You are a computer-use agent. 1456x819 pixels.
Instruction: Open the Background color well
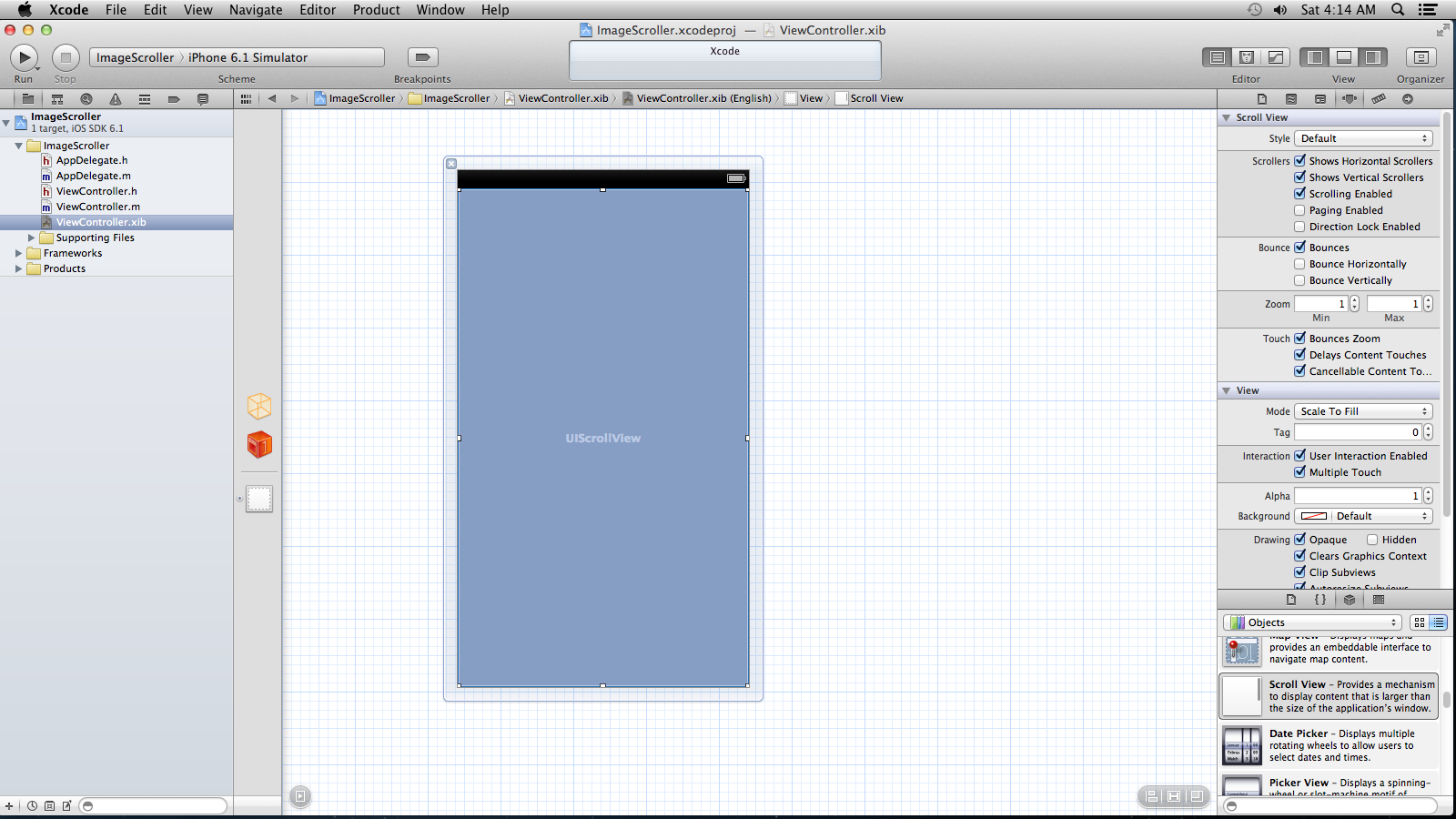click(x=1313, y=516)
